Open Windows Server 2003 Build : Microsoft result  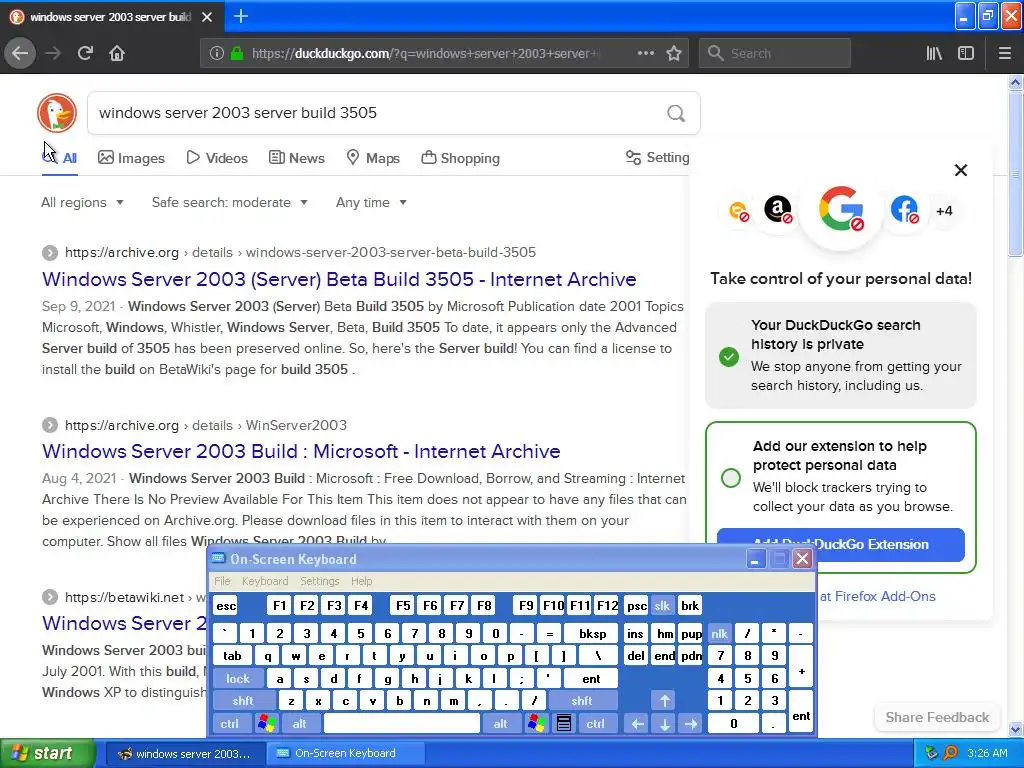301,451
